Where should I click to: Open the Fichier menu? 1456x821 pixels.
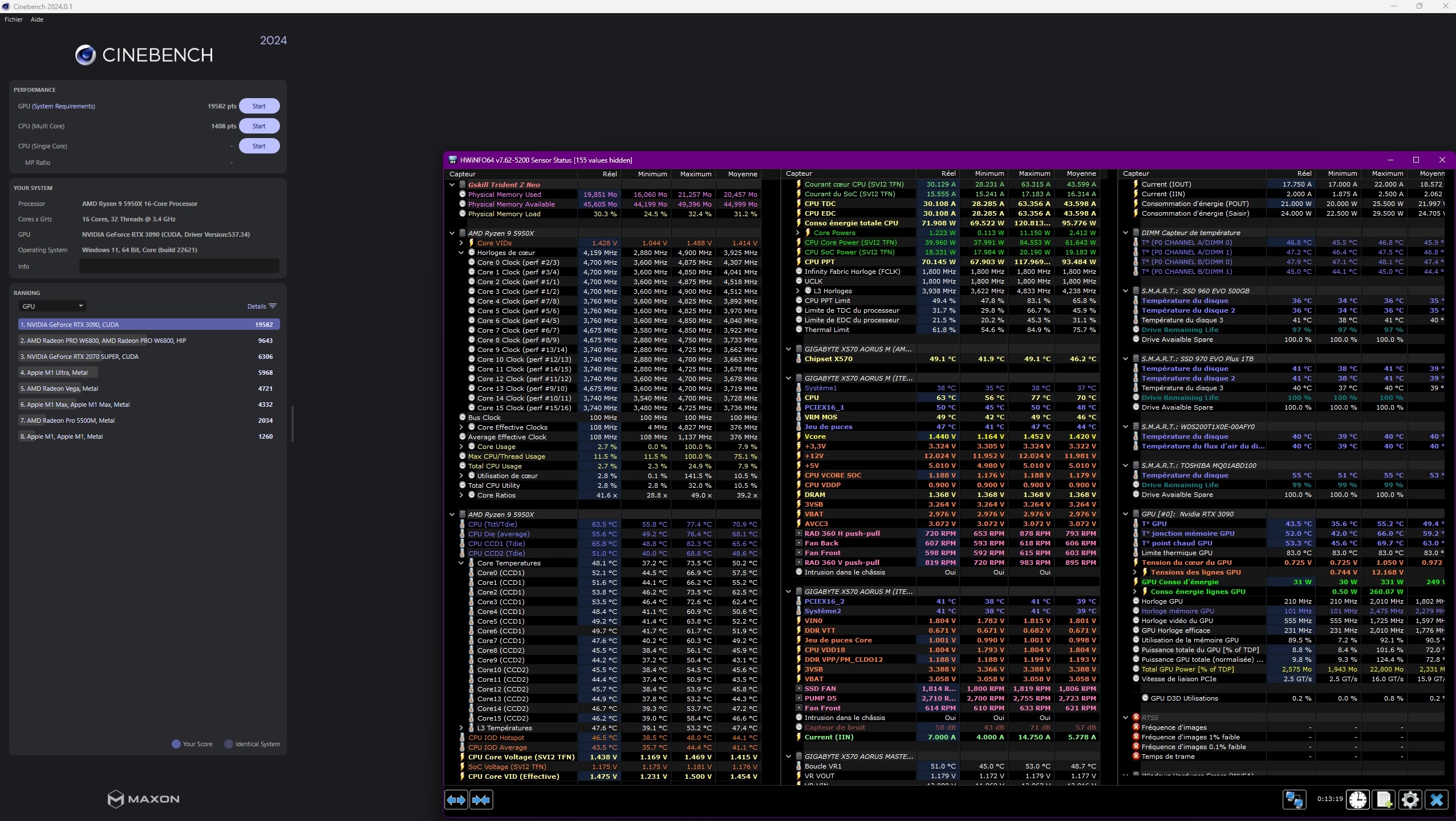pos(14,19)
